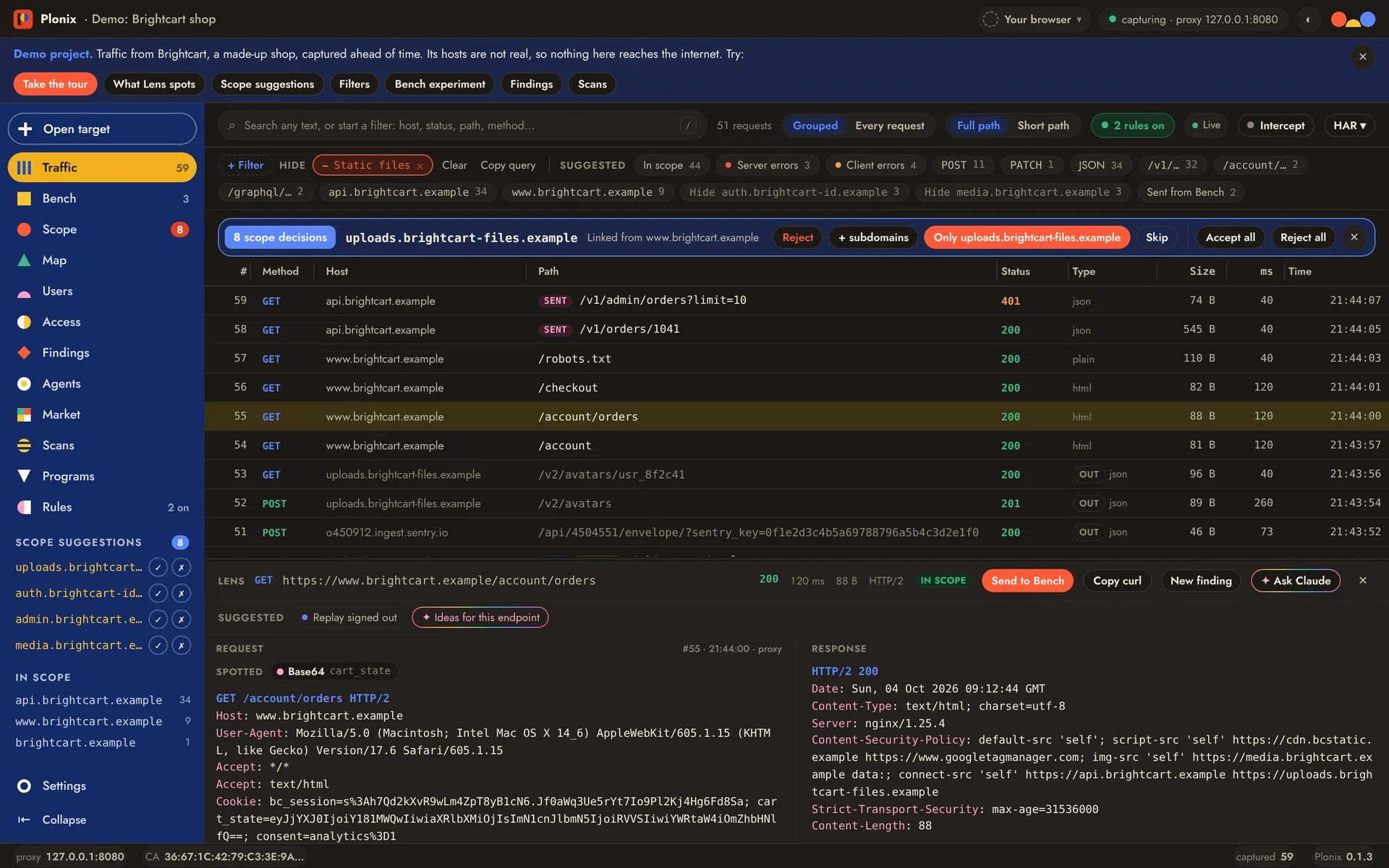Toggle Live capture mode
This screenshot has height=868, width=1389.
click(x=1206, y=125)
